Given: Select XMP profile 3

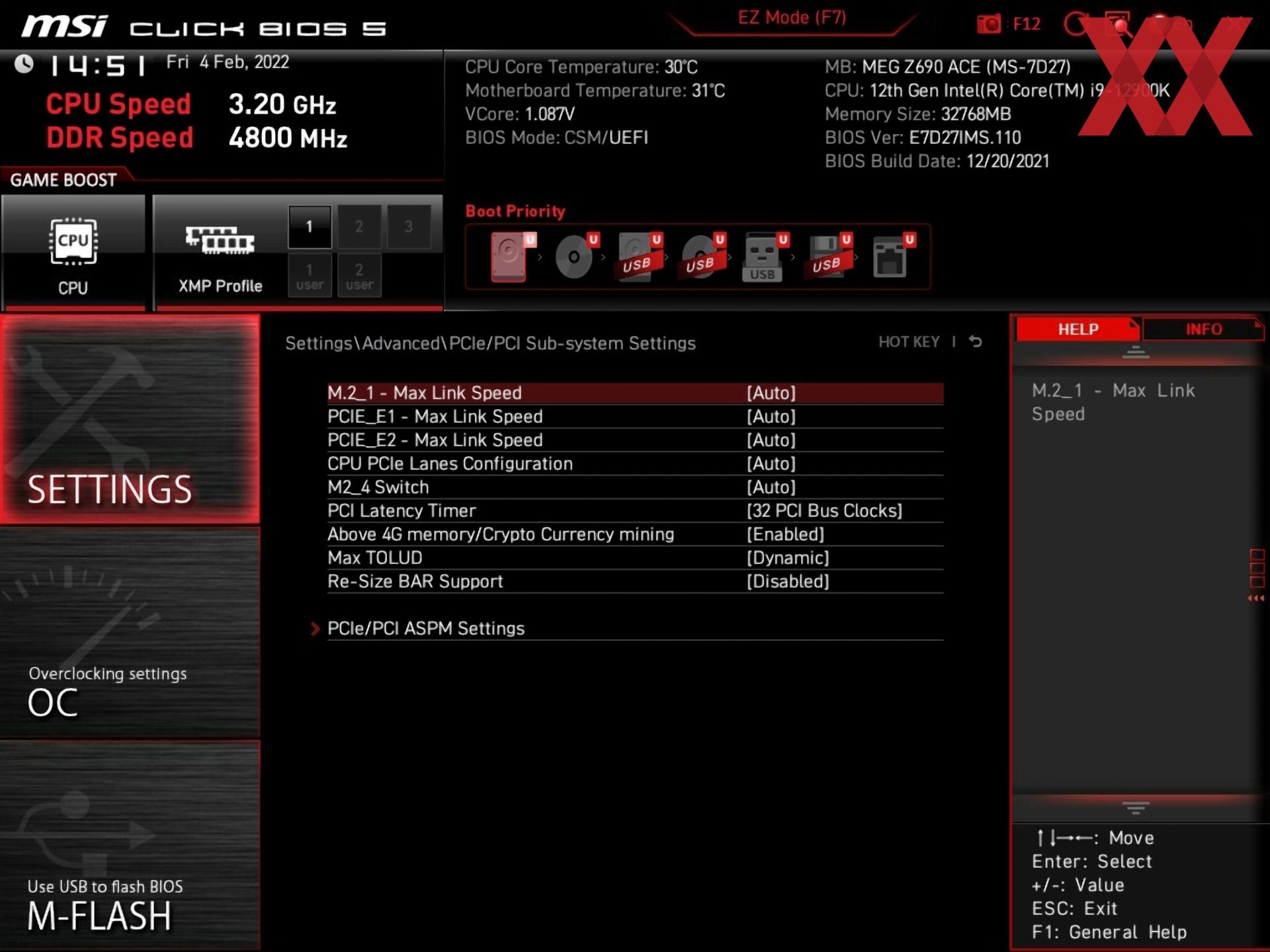Looking at the screenshot, I should point(409,227).
